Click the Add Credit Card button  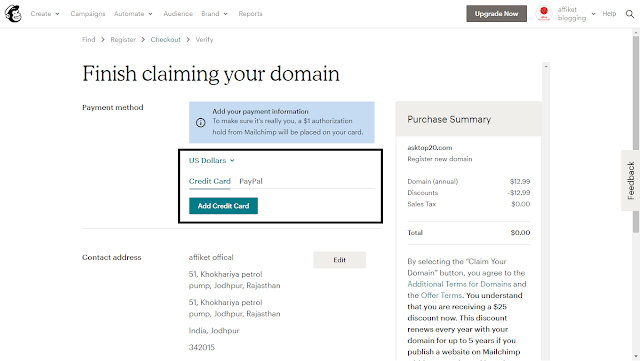pos(223,206)
